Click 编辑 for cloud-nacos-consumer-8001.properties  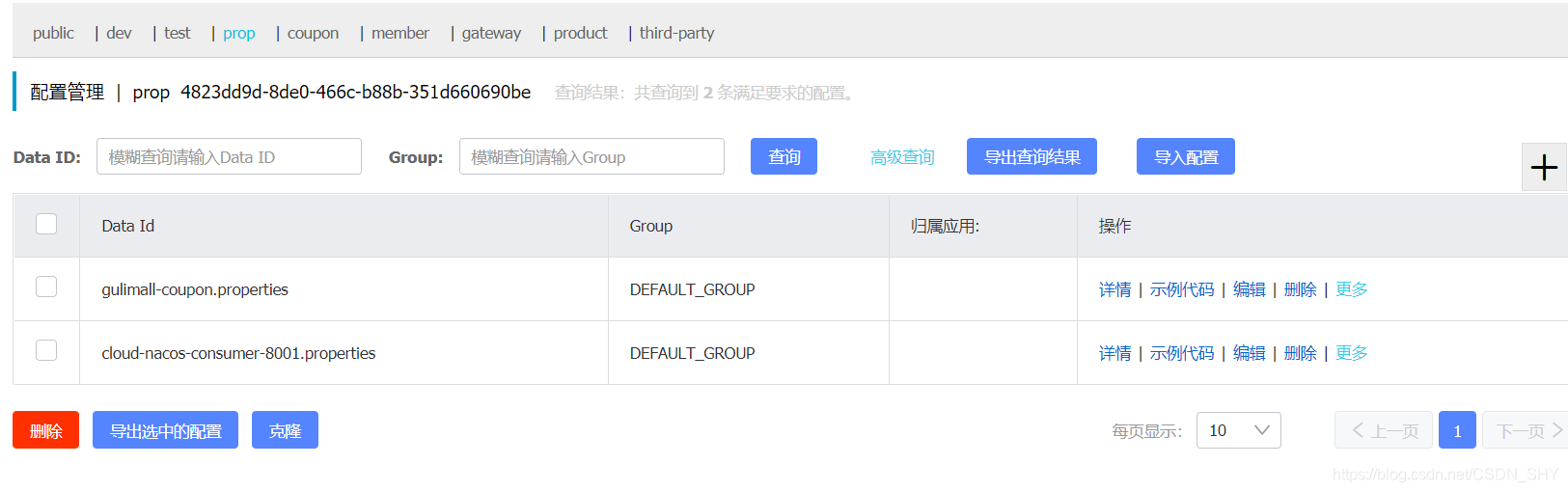click(x=1249, y=353)
